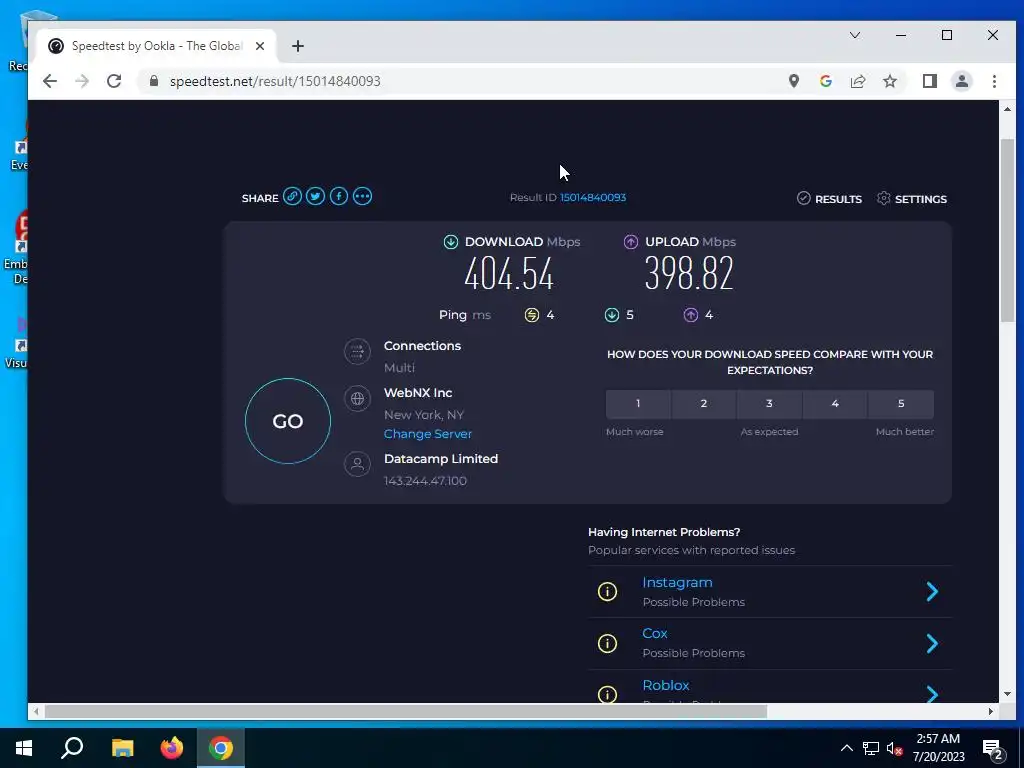Launch Firefox from the taskbar
This screenshot has width=1024, height=768.
pyautogui.click(x=172, y=748)
